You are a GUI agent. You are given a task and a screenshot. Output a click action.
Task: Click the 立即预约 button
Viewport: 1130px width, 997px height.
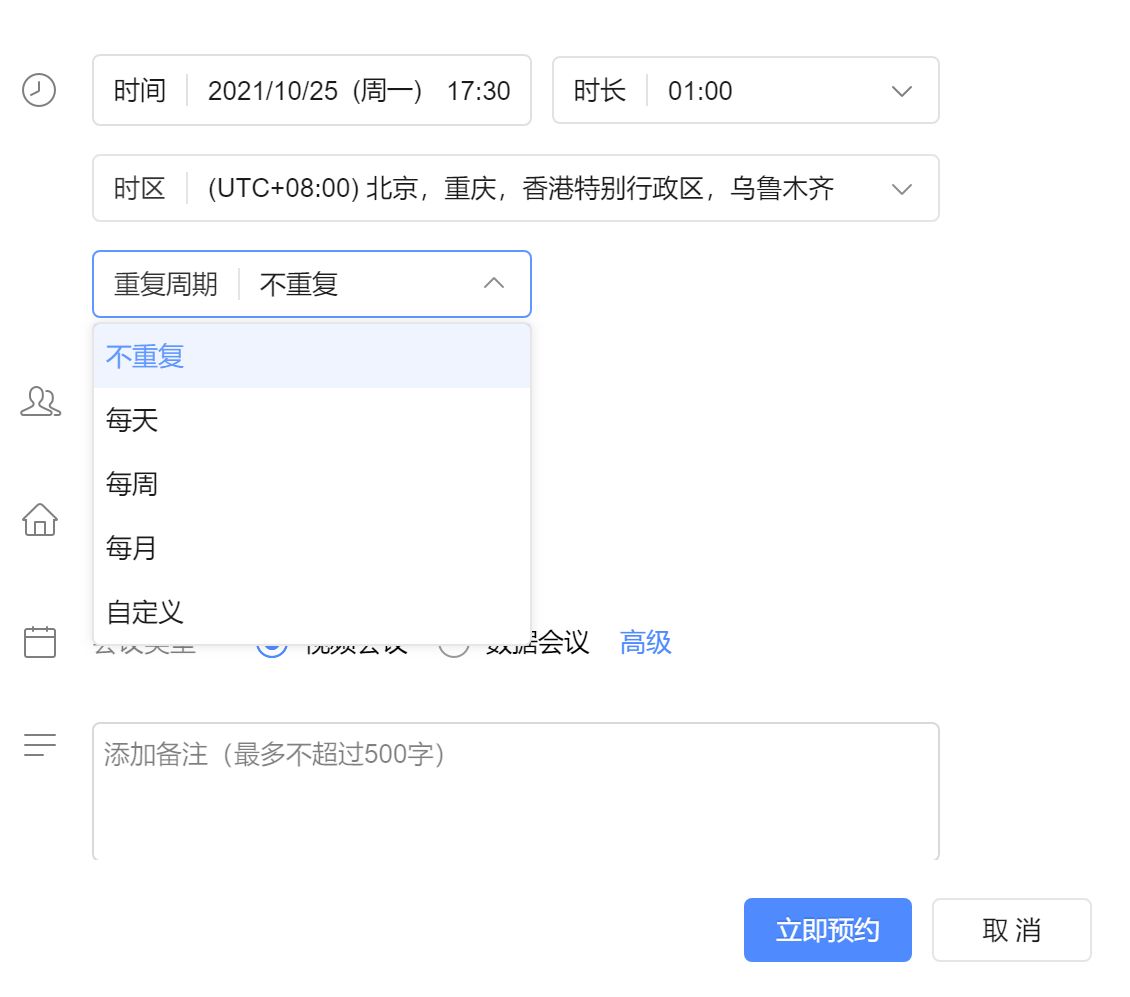pyautogui.click(x=828, y=930)
